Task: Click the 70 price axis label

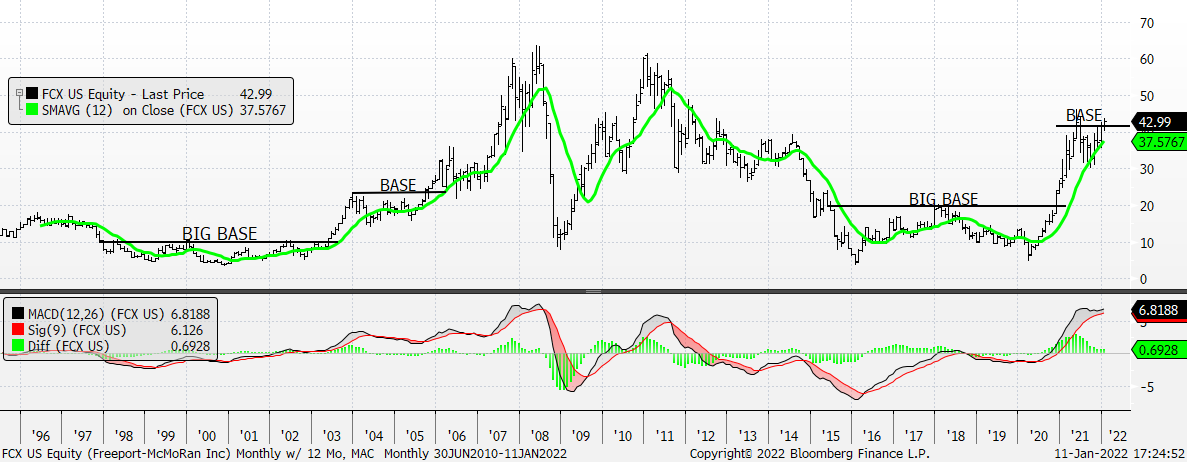Action: click(x=1147, y=23)
